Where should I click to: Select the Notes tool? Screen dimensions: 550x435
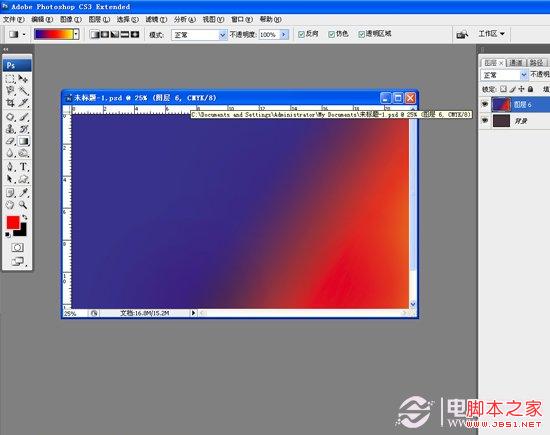(x=10, y=192)
